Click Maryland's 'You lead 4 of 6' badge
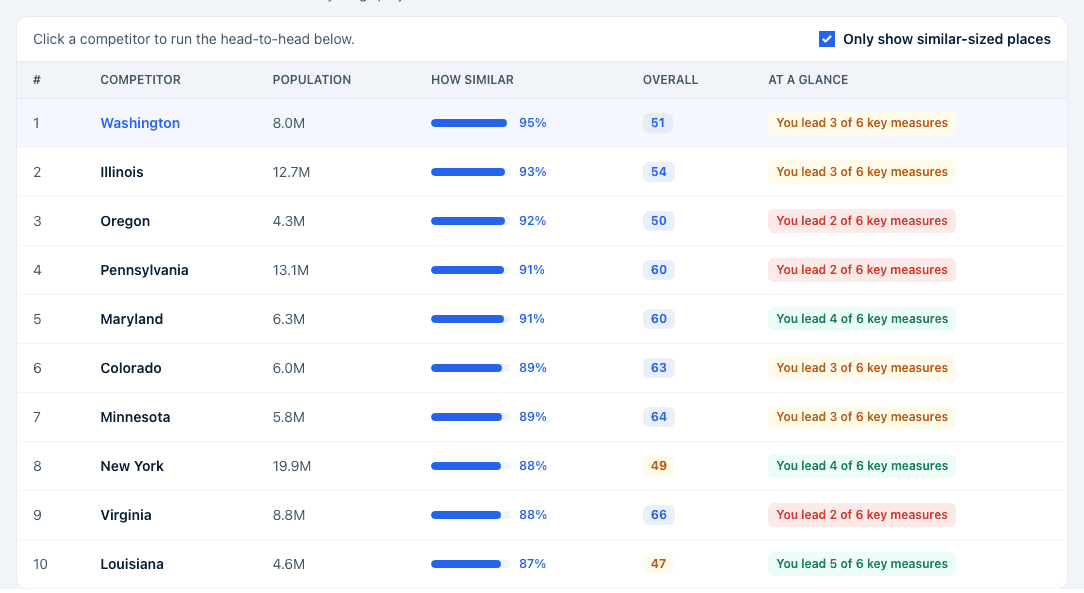Viewport: 1084px width, 593px height. [862, 319]
